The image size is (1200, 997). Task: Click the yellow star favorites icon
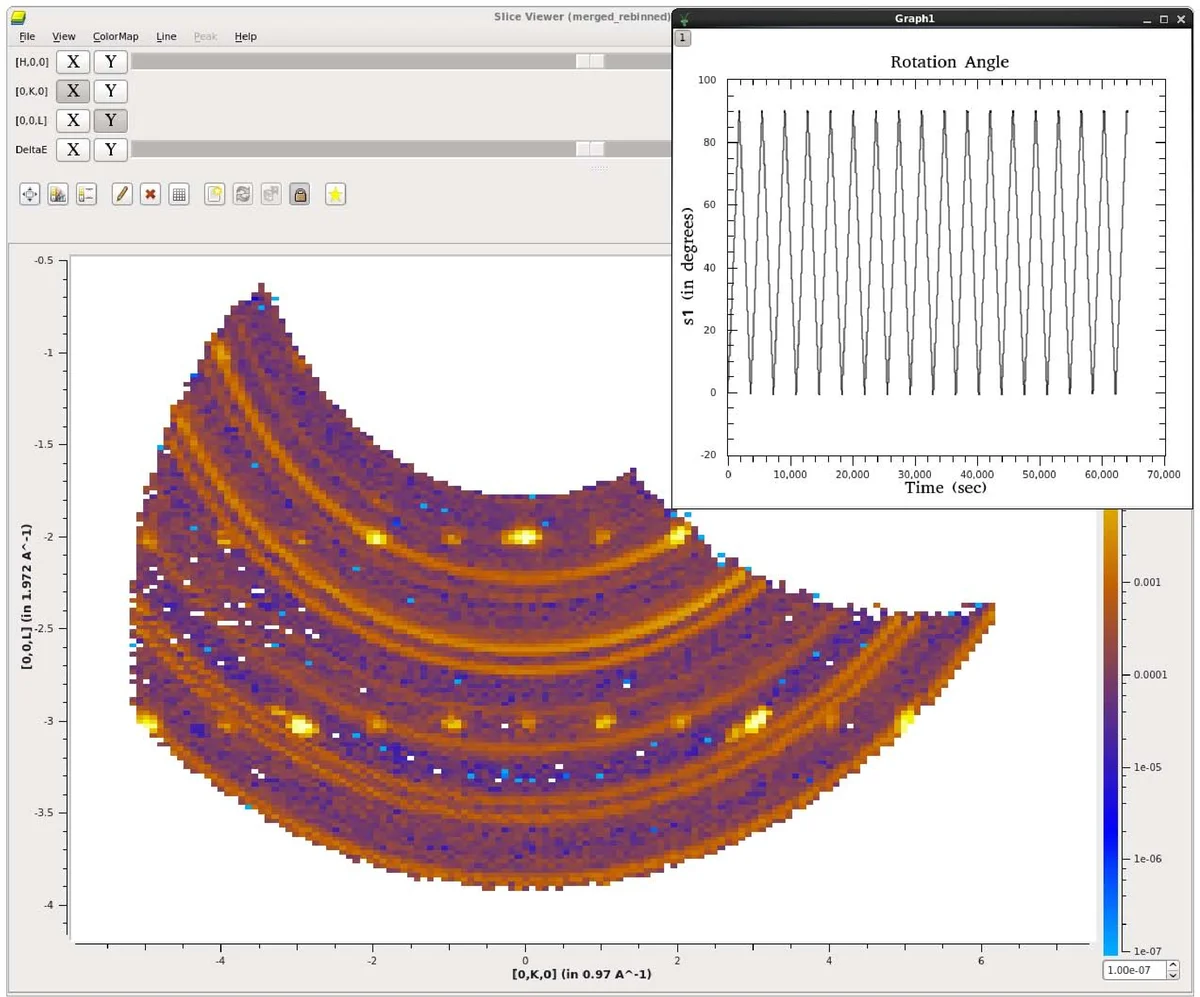(x=334, y=194)
